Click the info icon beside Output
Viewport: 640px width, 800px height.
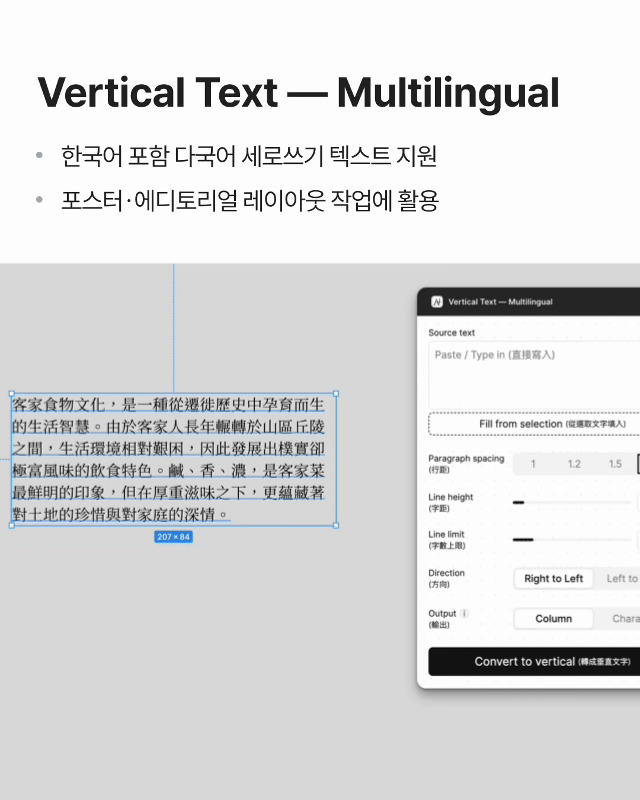coord(464,613)
